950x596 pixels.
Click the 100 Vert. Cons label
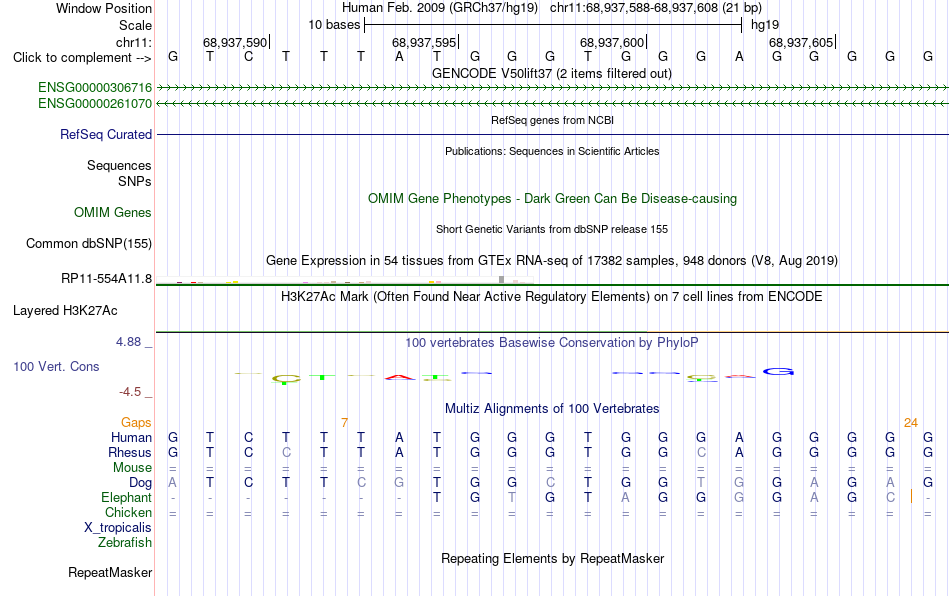click(x=56, y=366)
